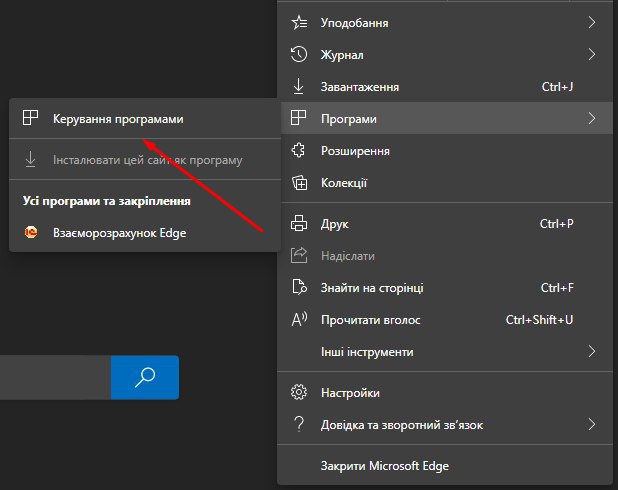Click the collections icon next to Колекції
The height and width of the screenshot is (490, 618).
click(299, 183)
